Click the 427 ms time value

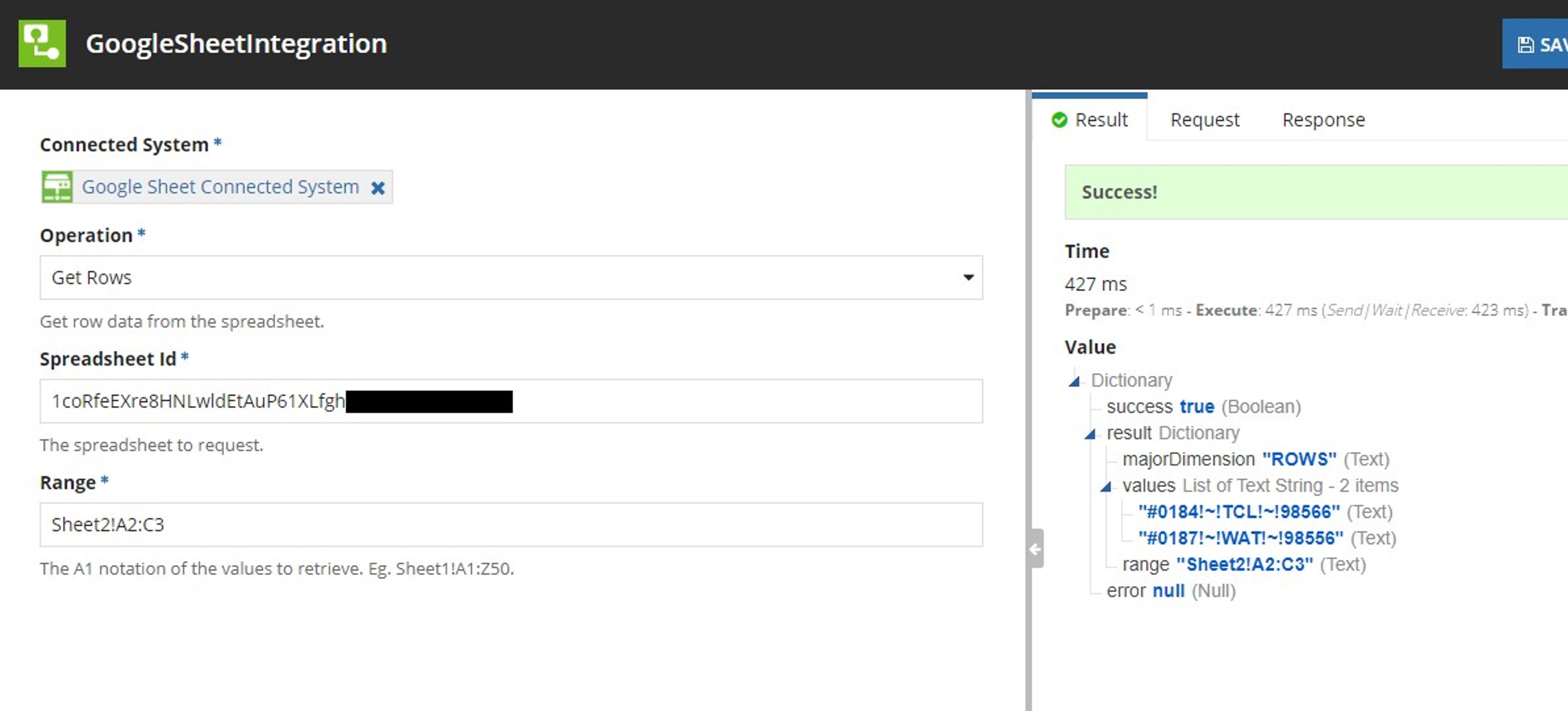[1096, 284]
